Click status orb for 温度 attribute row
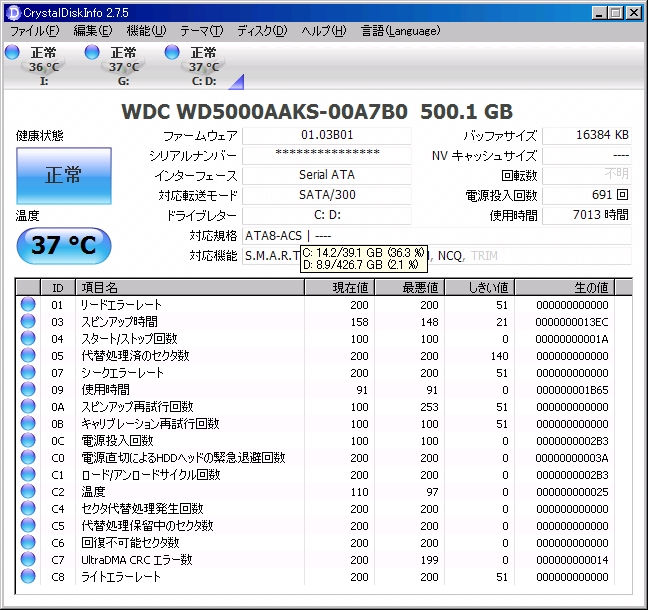The image size is (648, 610). tap(28, 492)
